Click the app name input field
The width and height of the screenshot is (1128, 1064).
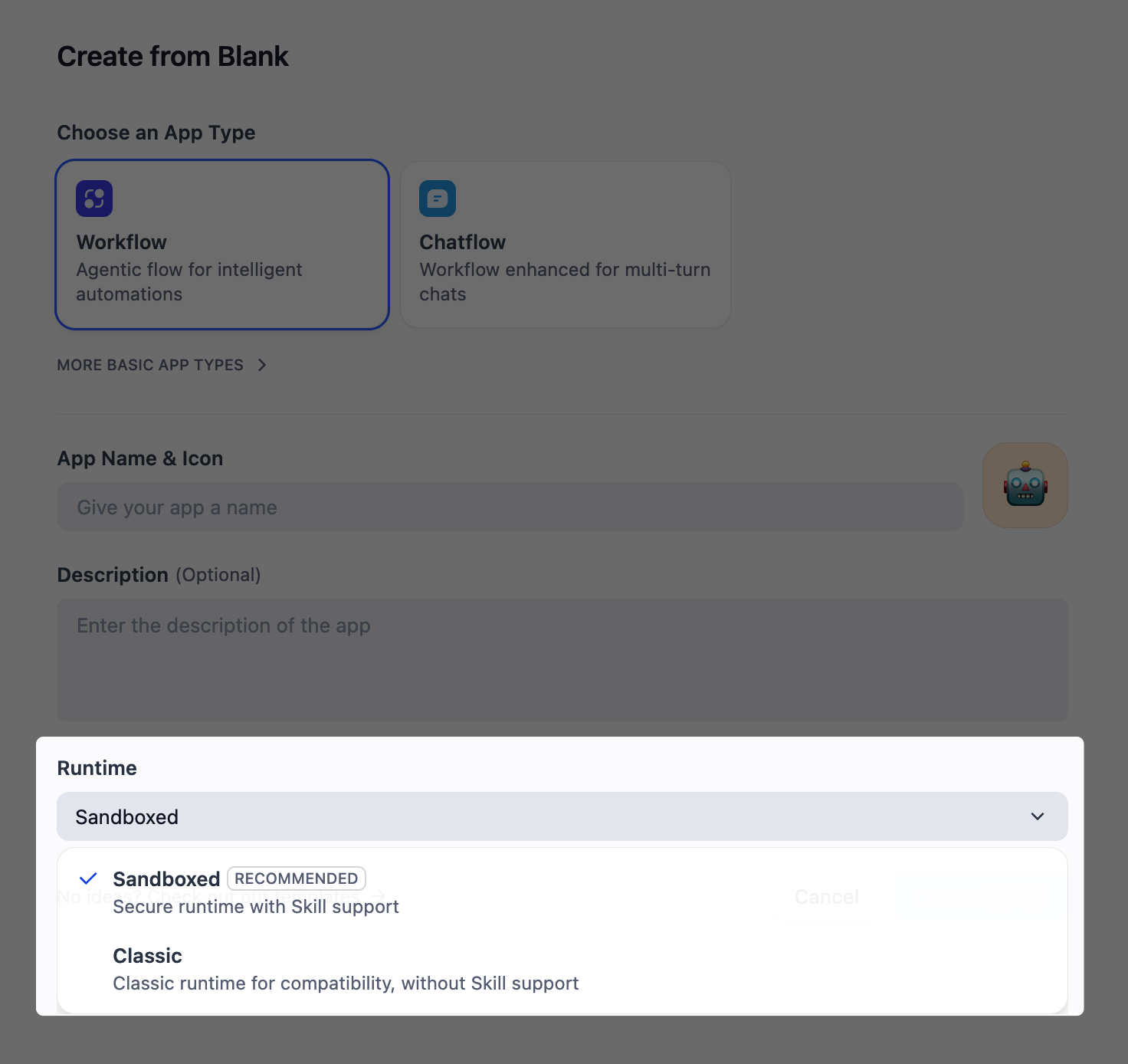[510, 507]
